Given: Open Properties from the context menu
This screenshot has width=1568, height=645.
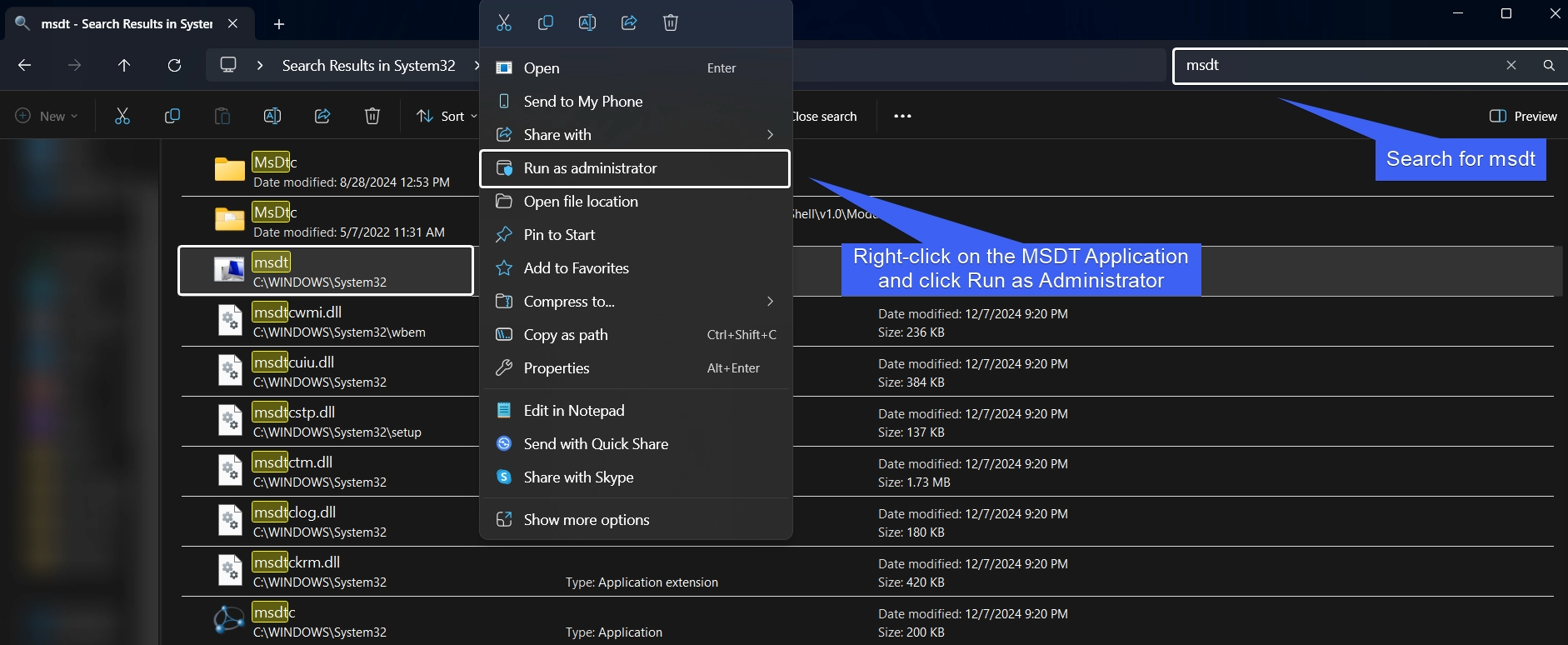Looking at the screenshot, I should (635, 367).
